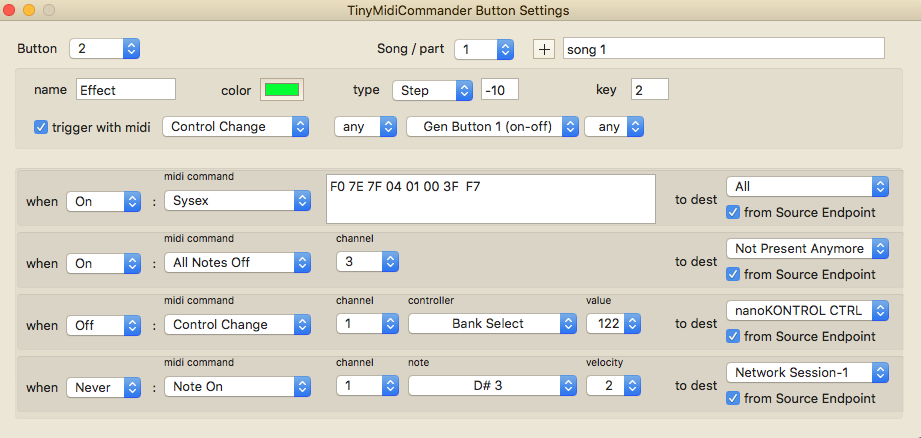Untick from Source Endpoint under nanoKONTROL CTRL

[x=733, y=336]
